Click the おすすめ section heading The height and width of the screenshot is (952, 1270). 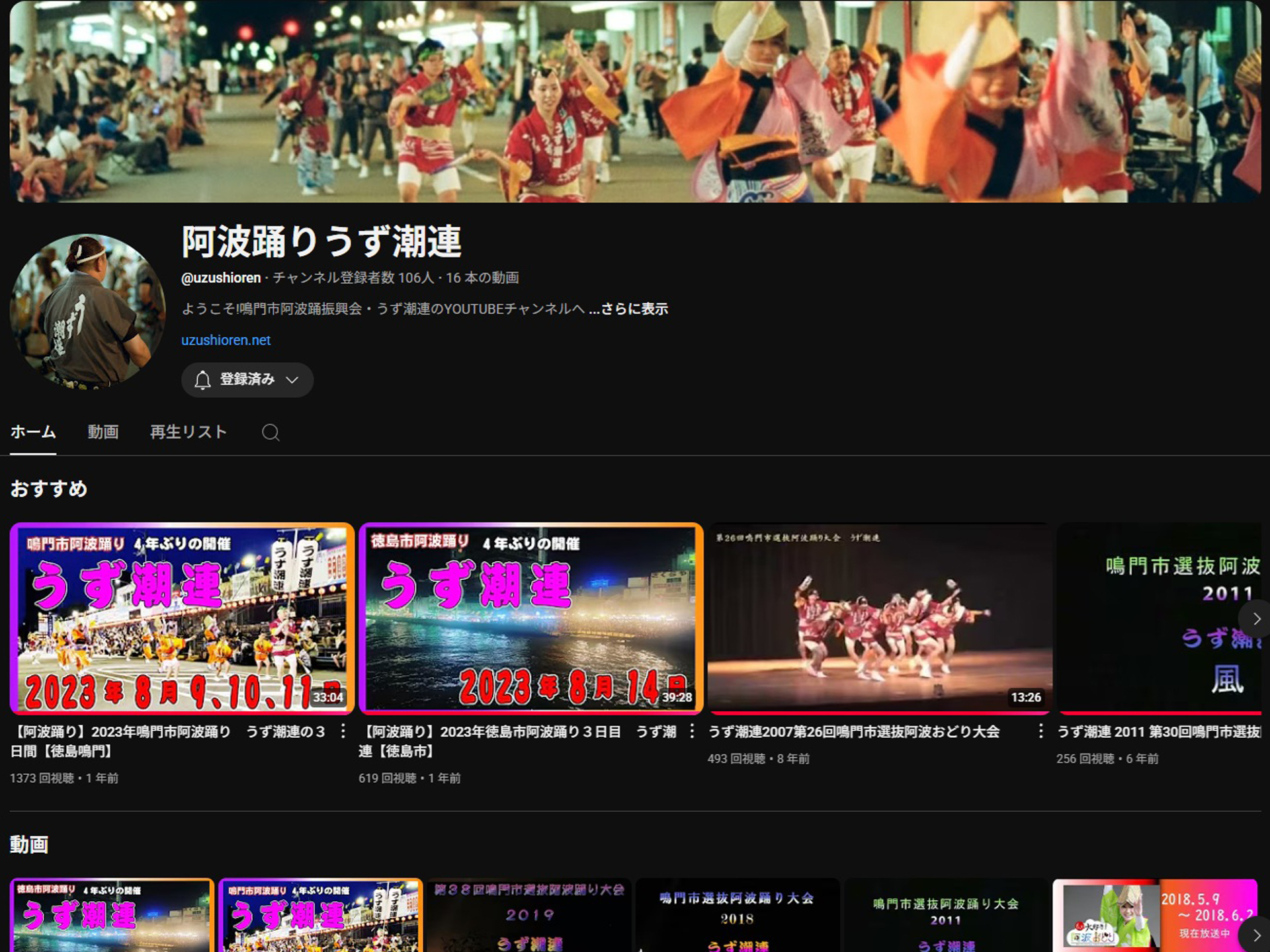pyautogui.click(x=48, y=489)
